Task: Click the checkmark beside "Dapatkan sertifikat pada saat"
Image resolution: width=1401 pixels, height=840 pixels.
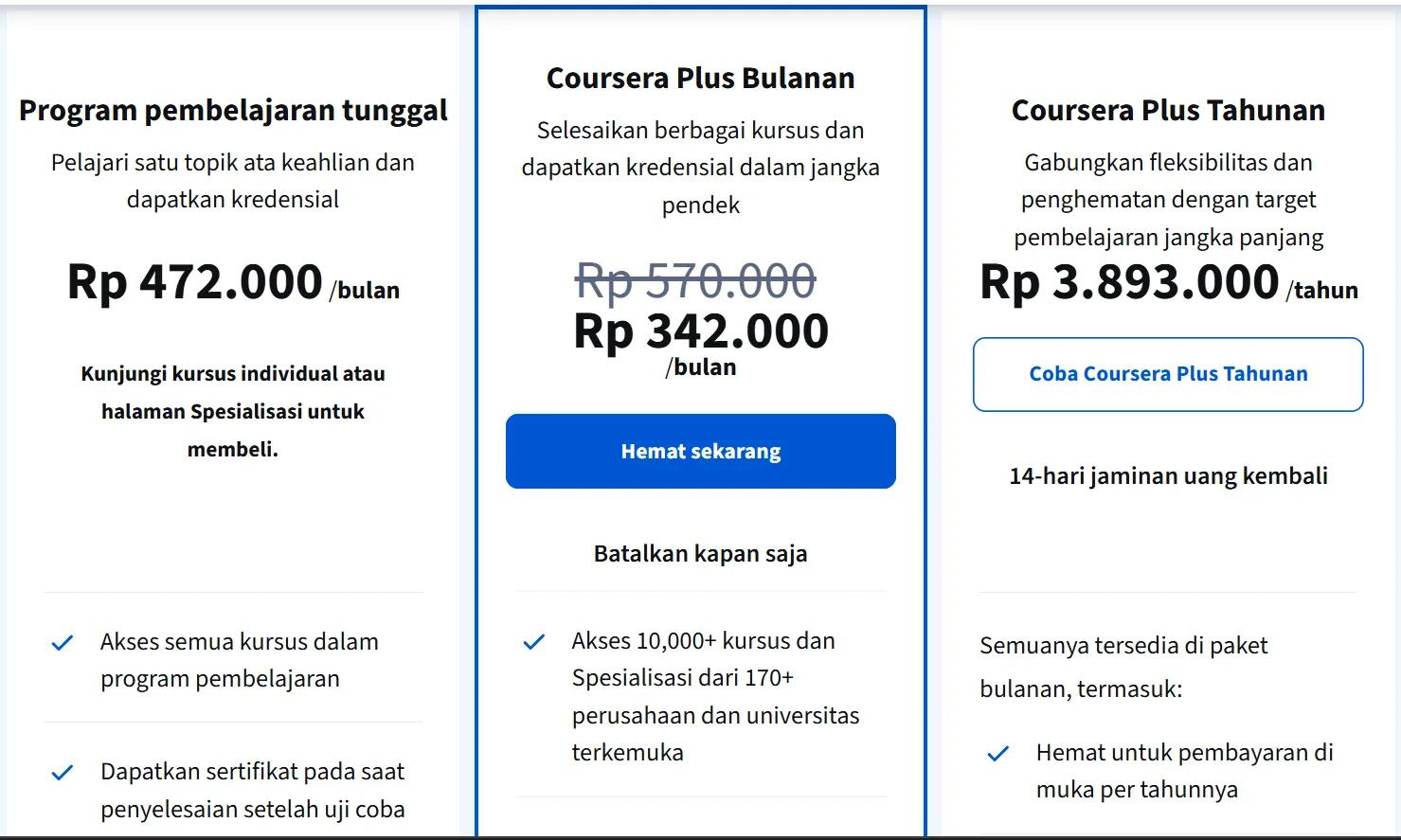Action: [x=63, y=773]
